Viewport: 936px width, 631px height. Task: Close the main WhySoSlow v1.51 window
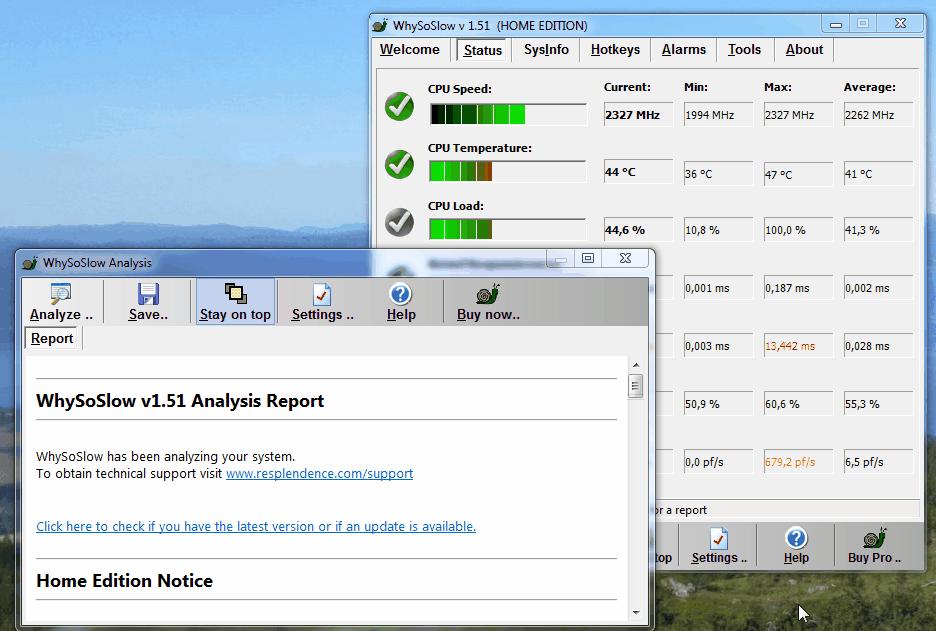(900, 23)
